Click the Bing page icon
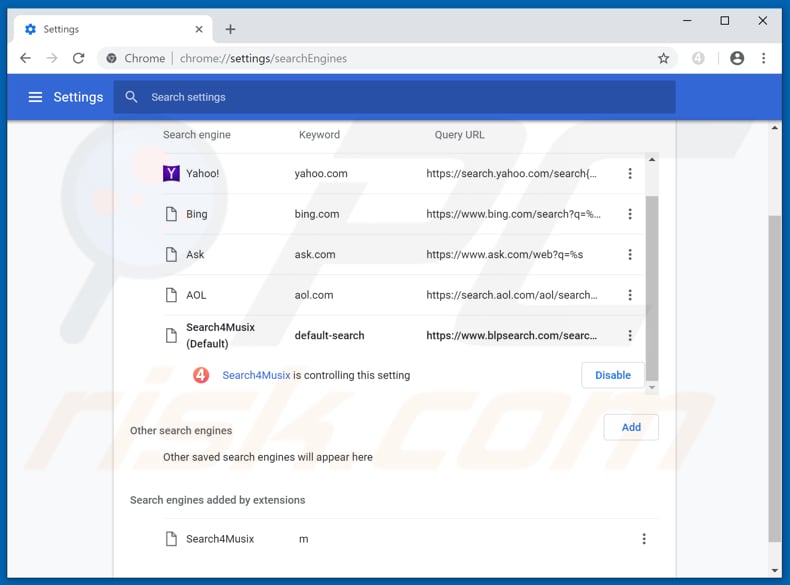The image size is (790, 585). pyautogui.click(x=171, y=214)
